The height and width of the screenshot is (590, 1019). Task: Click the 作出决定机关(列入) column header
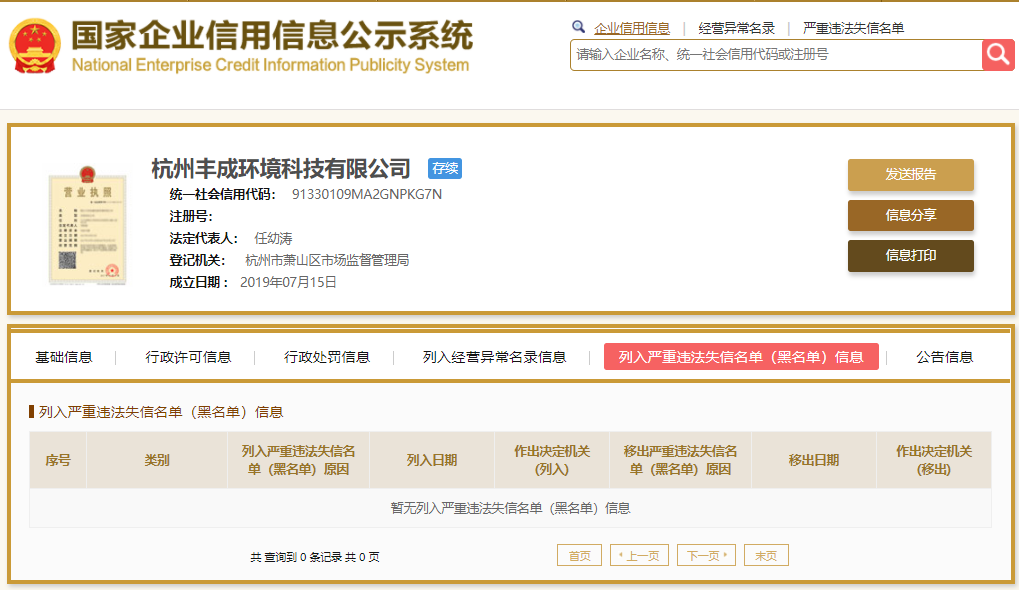[552, 460]
